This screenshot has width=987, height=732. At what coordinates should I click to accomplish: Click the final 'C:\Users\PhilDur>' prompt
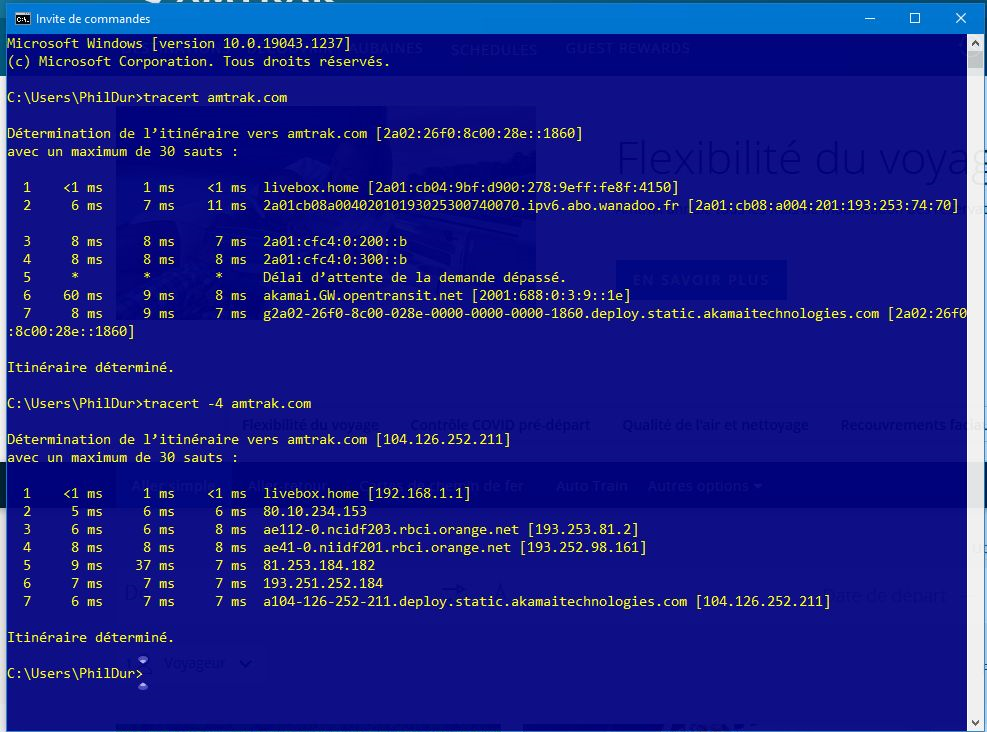[x=75, y=673]
